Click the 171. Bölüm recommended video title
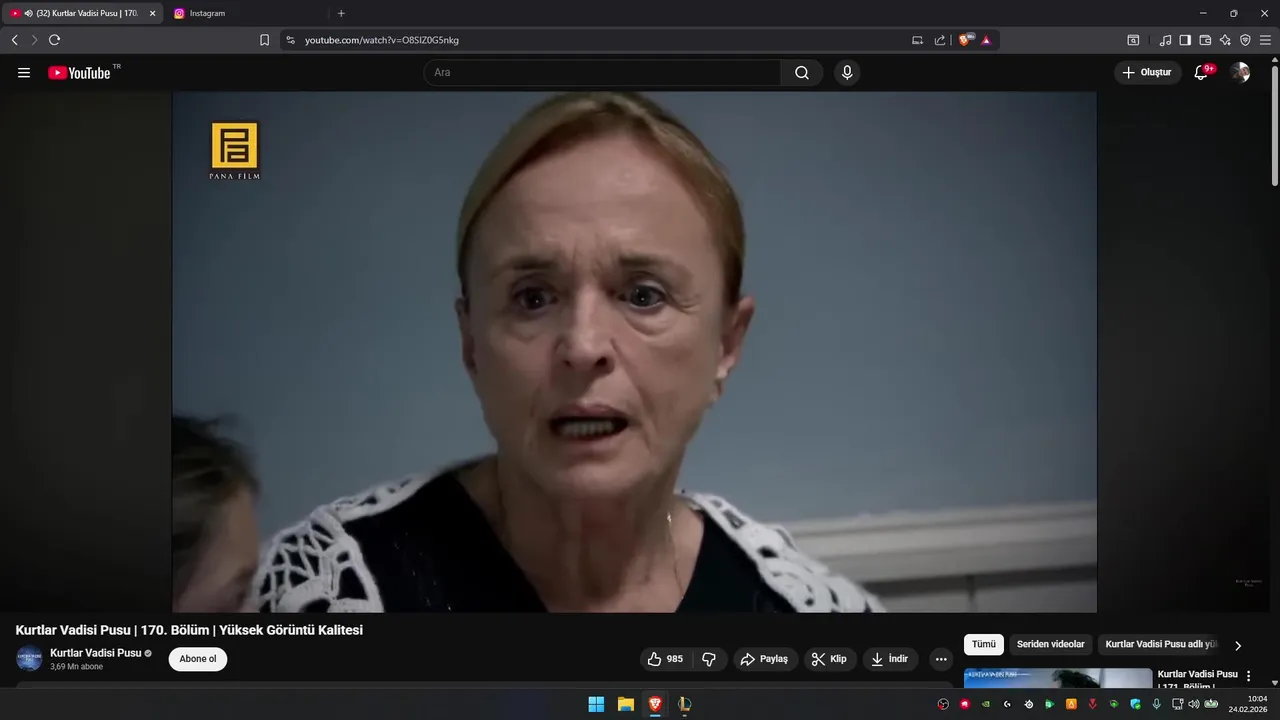This screenshot has width=1280, height=720. pyautogui.click(x=1197, y=680)
